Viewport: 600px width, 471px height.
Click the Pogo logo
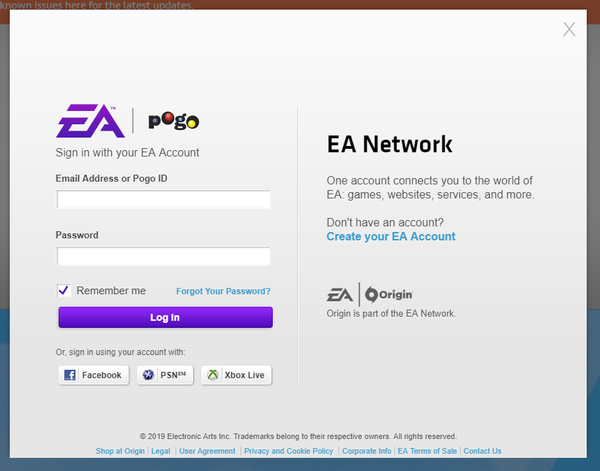pyautogui.click(x=174, y=122)
